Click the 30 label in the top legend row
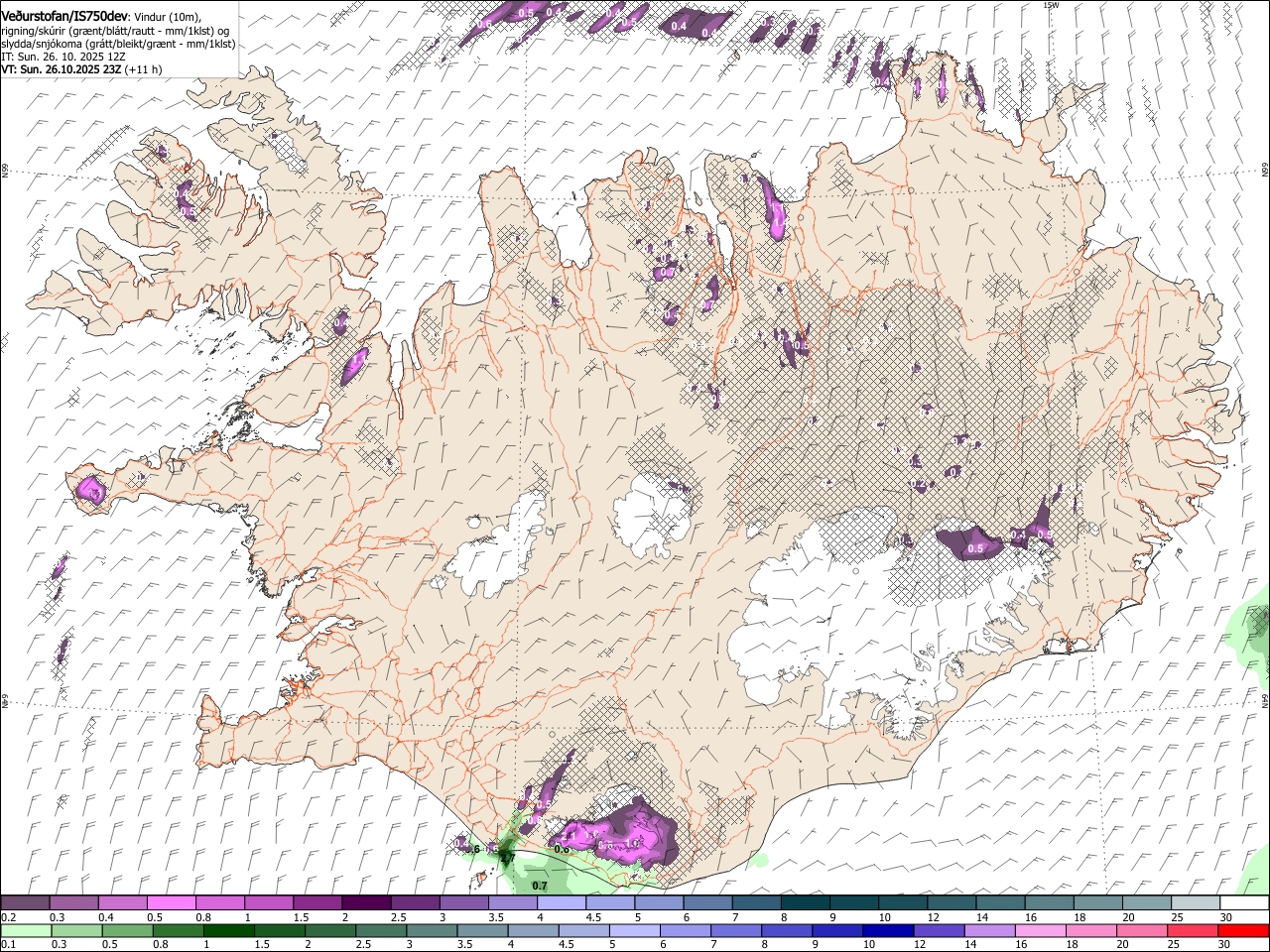This screenshot has width=1270, height=952. (x=1226, y=917)
